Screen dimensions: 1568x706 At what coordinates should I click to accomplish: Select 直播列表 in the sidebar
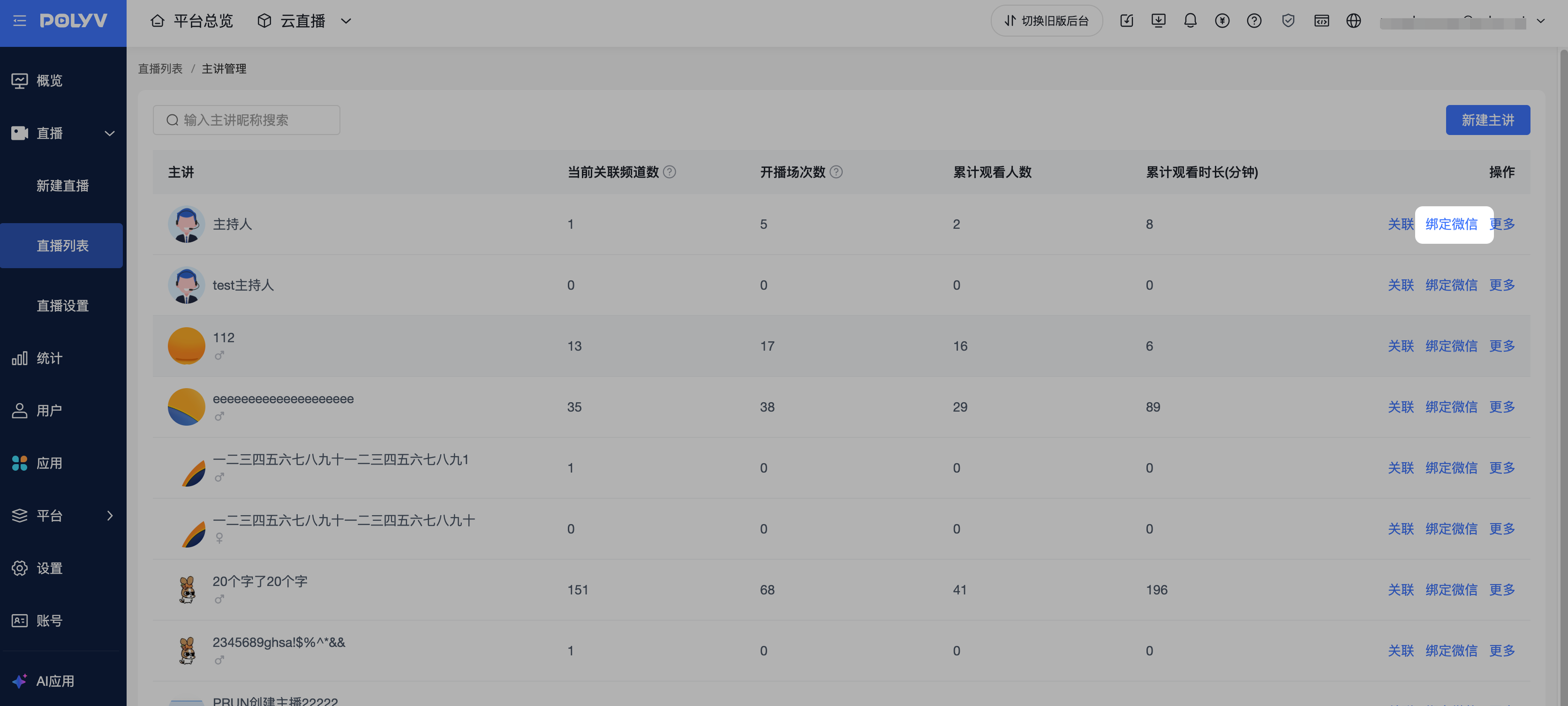pyautogui.click(x=61, y=246)
